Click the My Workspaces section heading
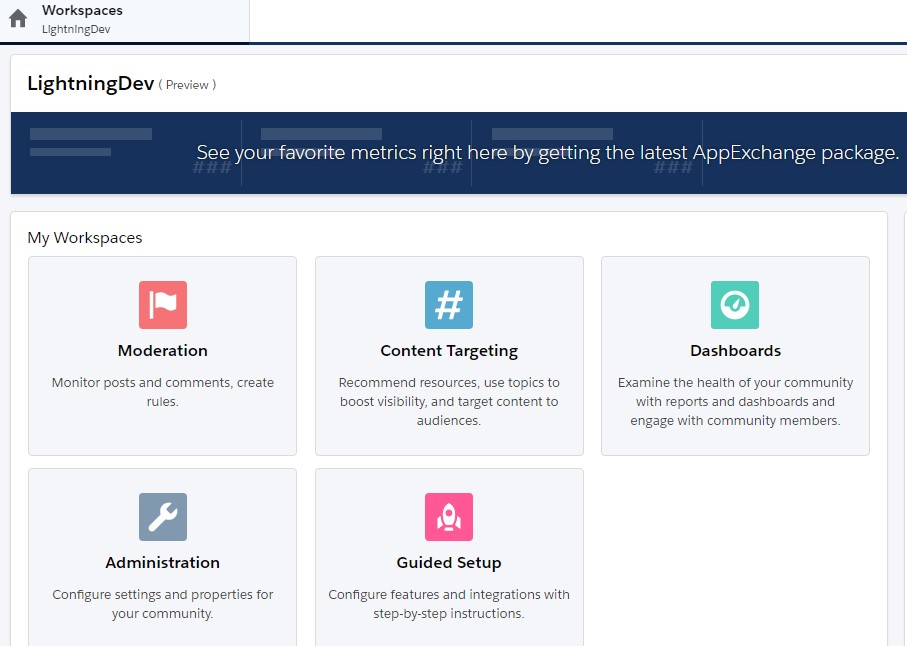 click(x=85, y=238)
